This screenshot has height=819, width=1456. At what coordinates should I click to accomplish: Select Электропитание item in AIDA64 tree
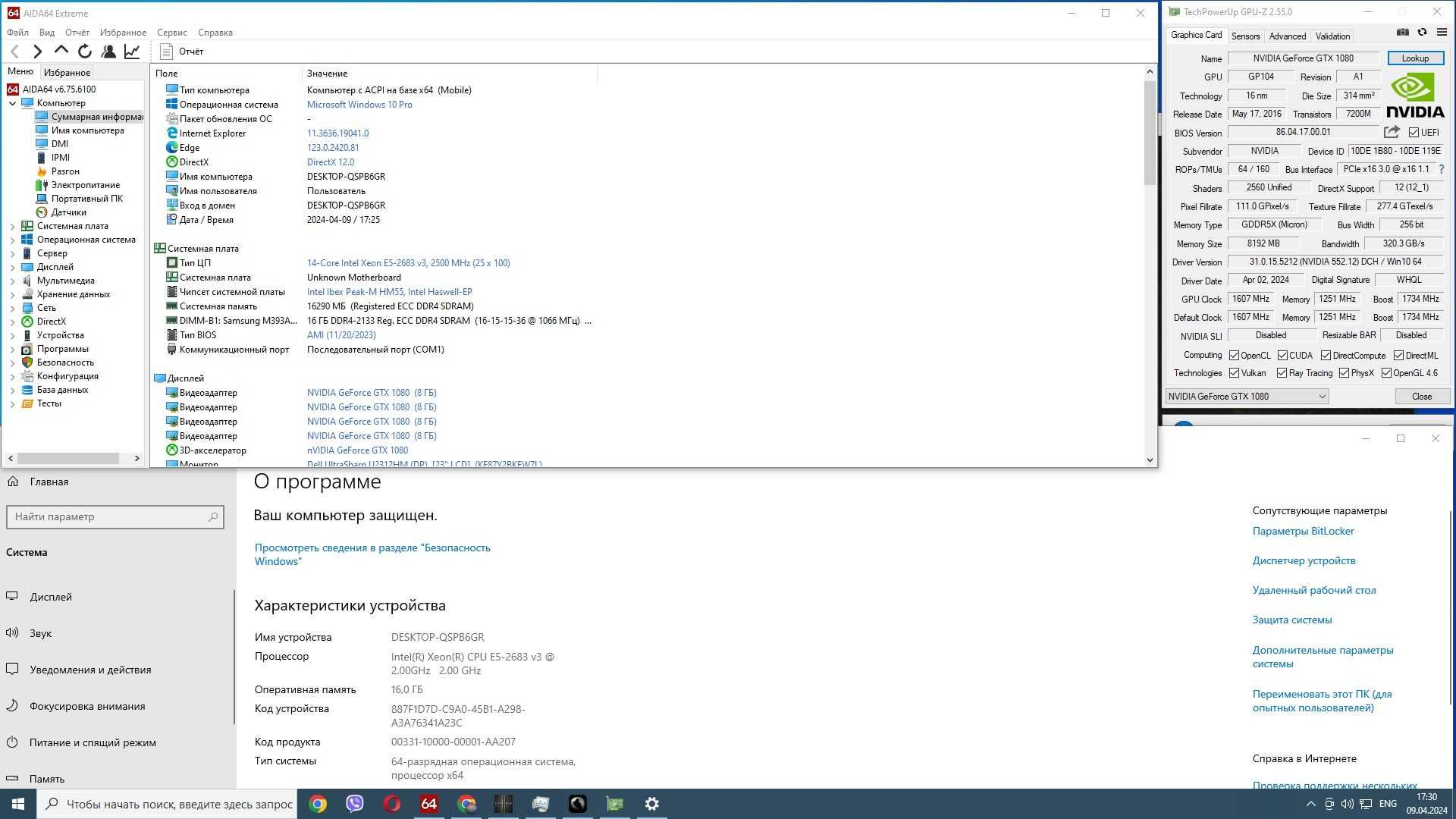[x=85, y=185]
